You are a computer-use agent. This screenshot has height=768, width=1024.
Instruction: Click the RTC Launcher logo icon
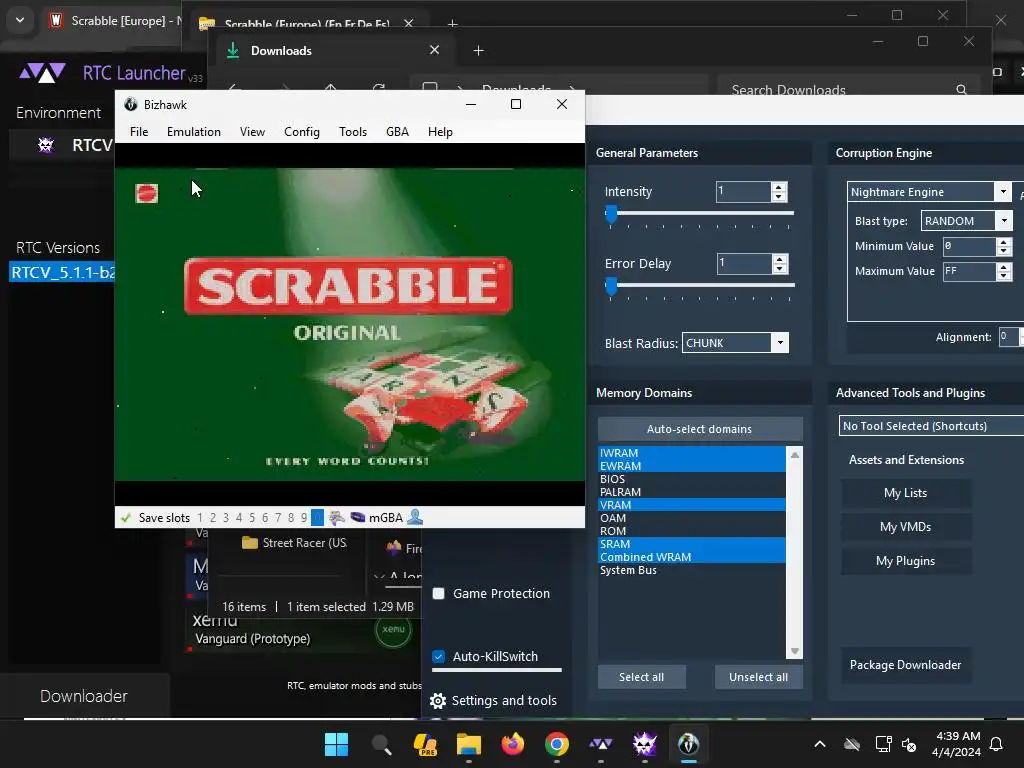[42, 72]
